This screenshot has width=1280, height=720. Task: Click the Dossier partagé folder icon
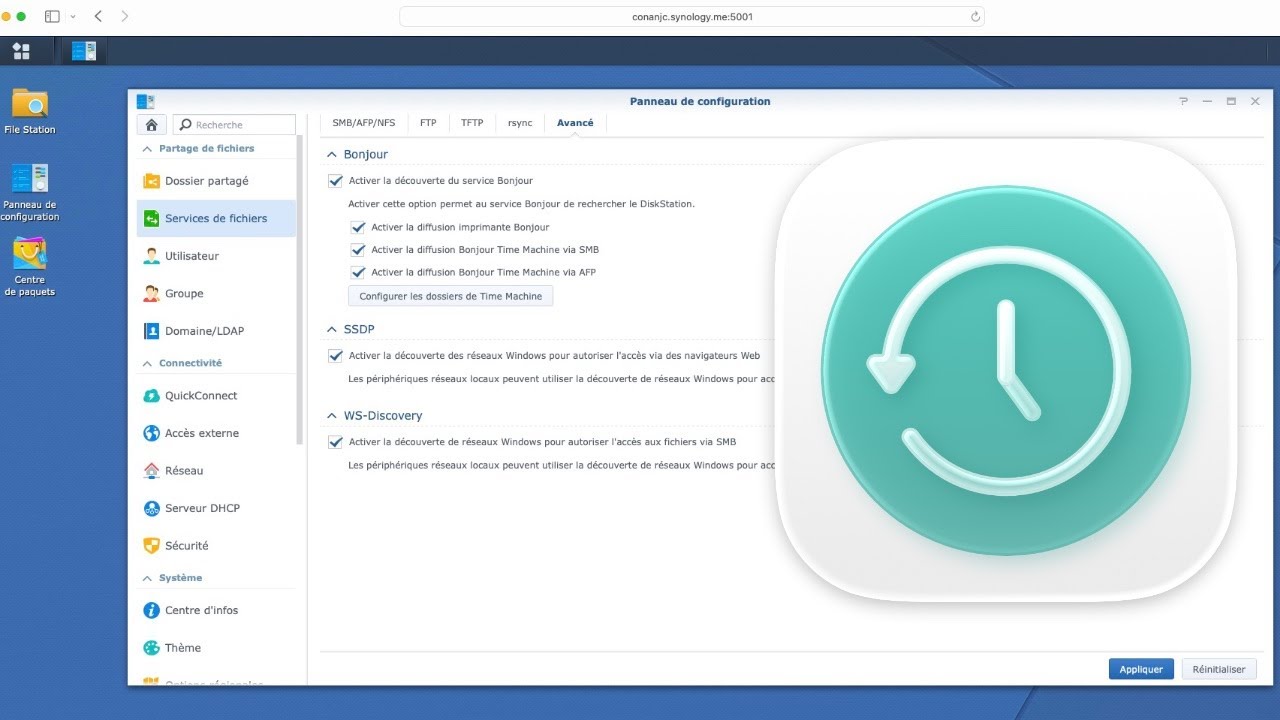tap(151, 181)
